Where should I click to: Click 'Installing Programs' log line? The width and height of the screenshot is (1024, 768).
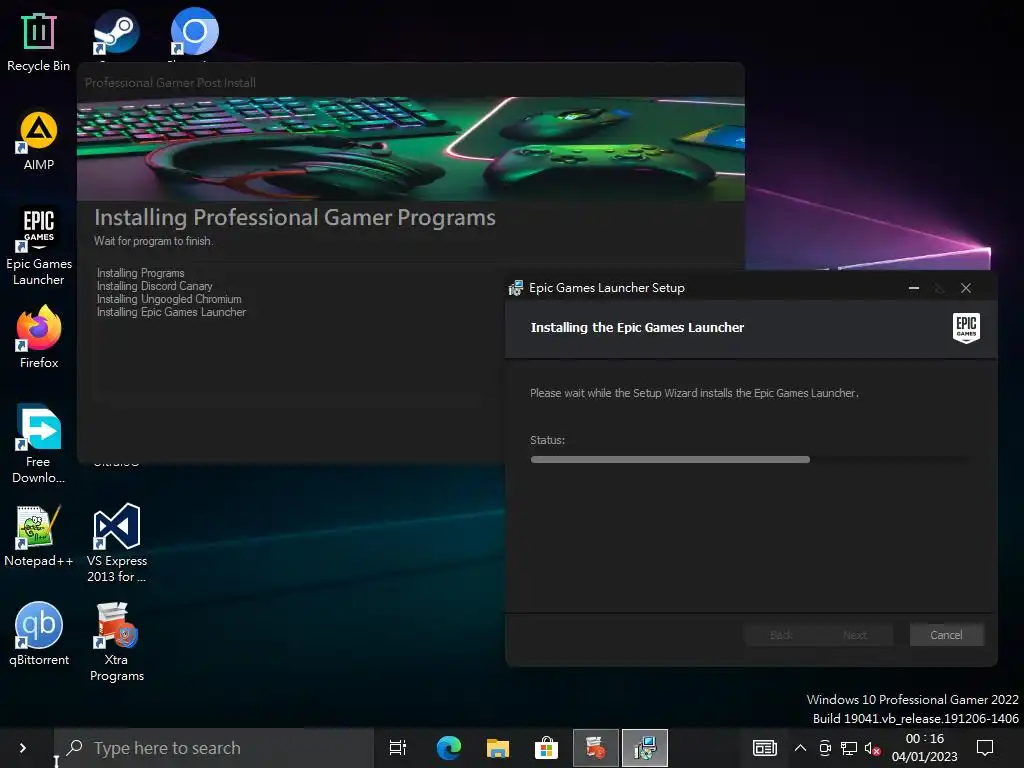(x=140, y=273)
